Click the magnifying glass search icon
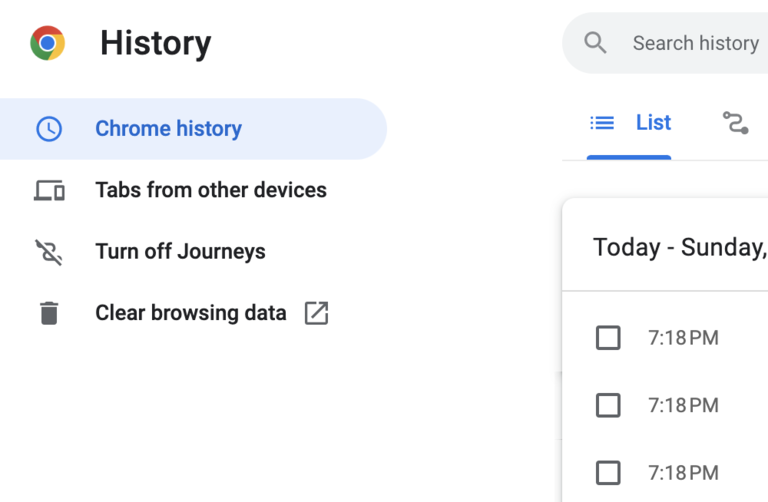The height and width of the screenshot is (502, 768). coord(596,43)
